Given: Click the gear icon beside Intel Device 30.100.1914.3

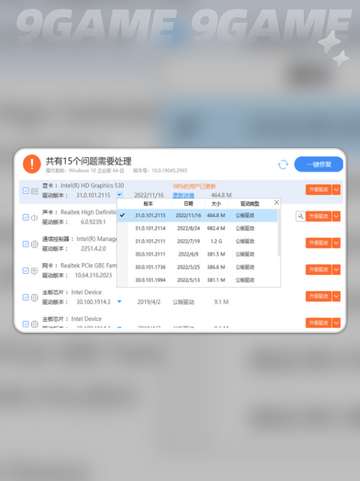Looking at the screenshot, I should click(x=34, y=298).
